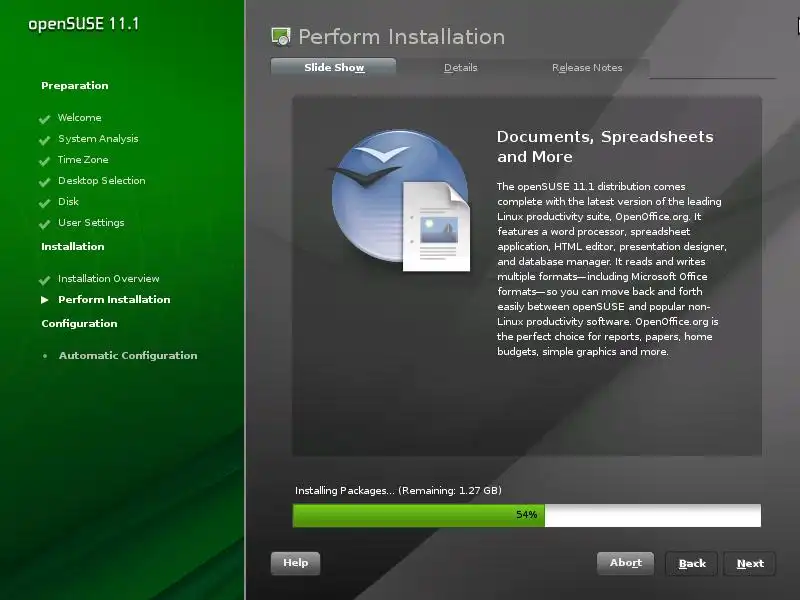Click the OpenOffice.org slide description paragraph
Image resolution: width=800 pixels, height=600 pixels.
[x=612, y=269]
